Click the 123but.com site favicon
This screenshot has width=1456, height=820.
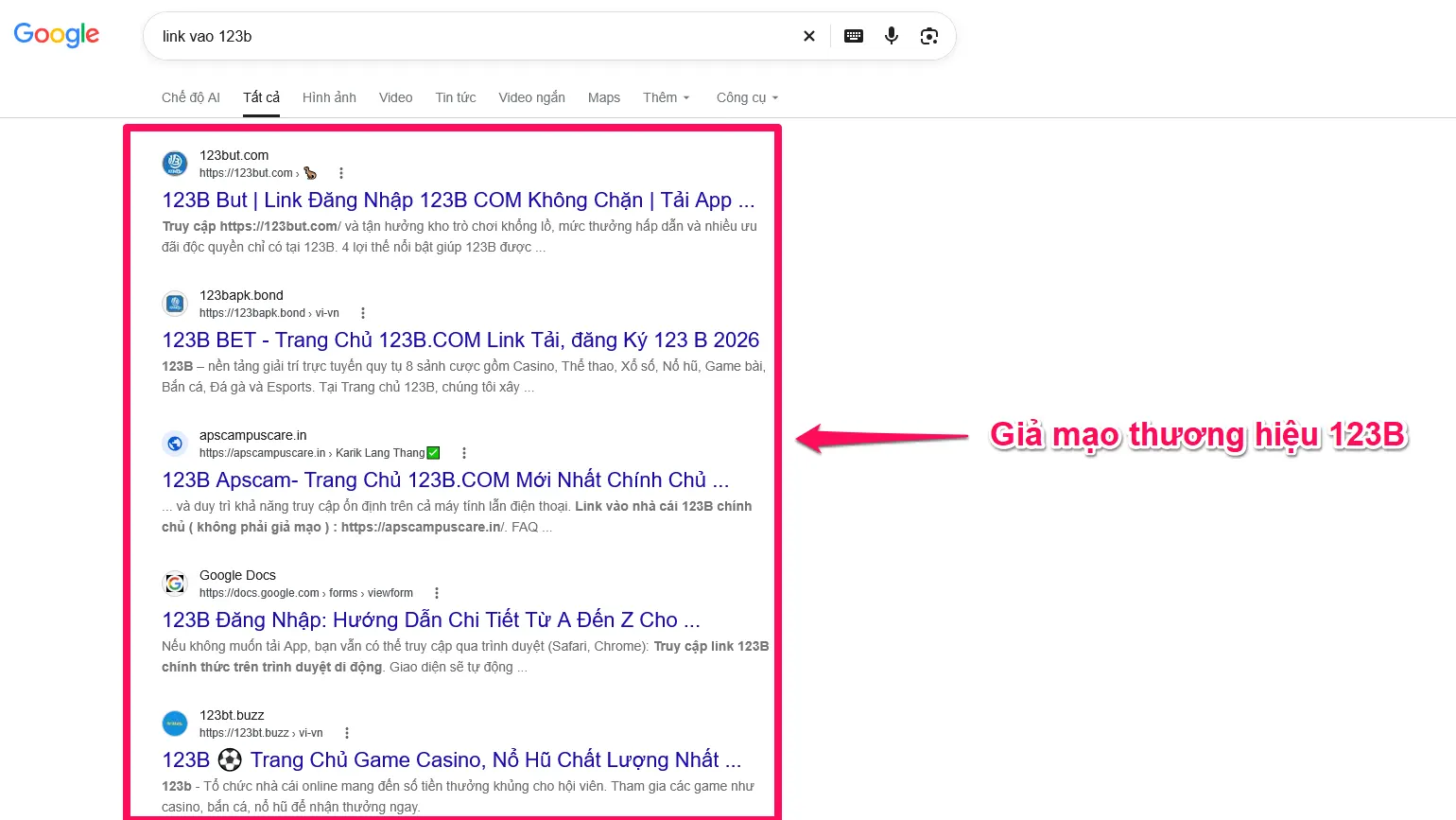175,164
